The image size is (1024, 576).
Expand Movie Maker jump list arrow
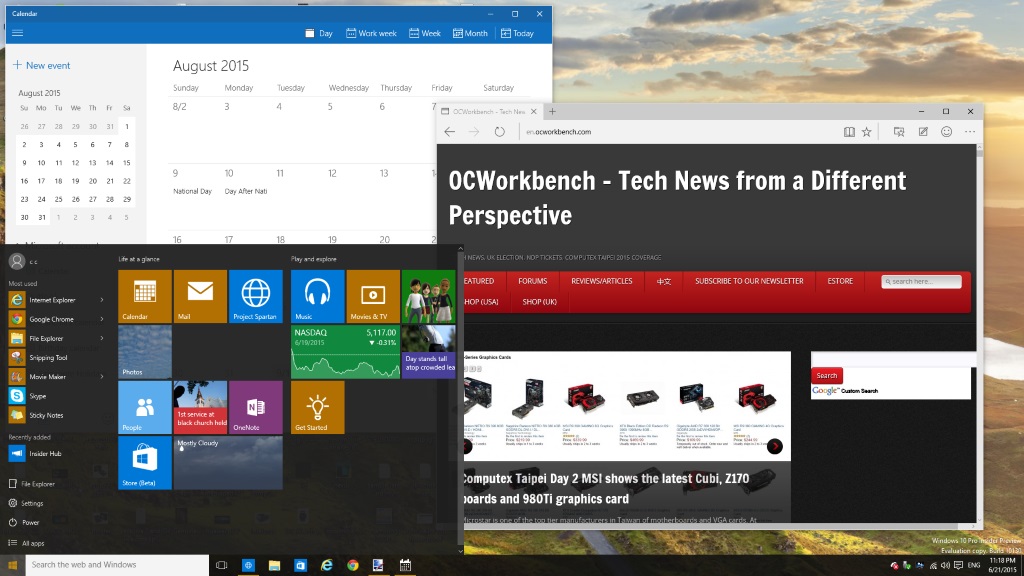tap(102, 377)
